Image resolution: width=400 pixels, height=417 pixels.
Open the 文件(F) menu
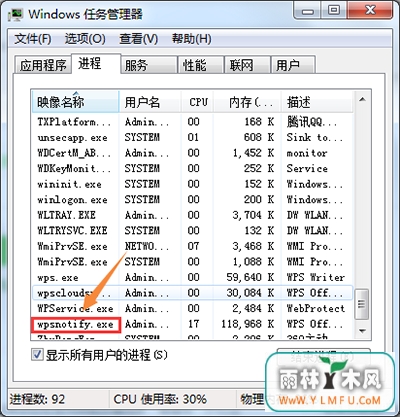tap(32, 39)
